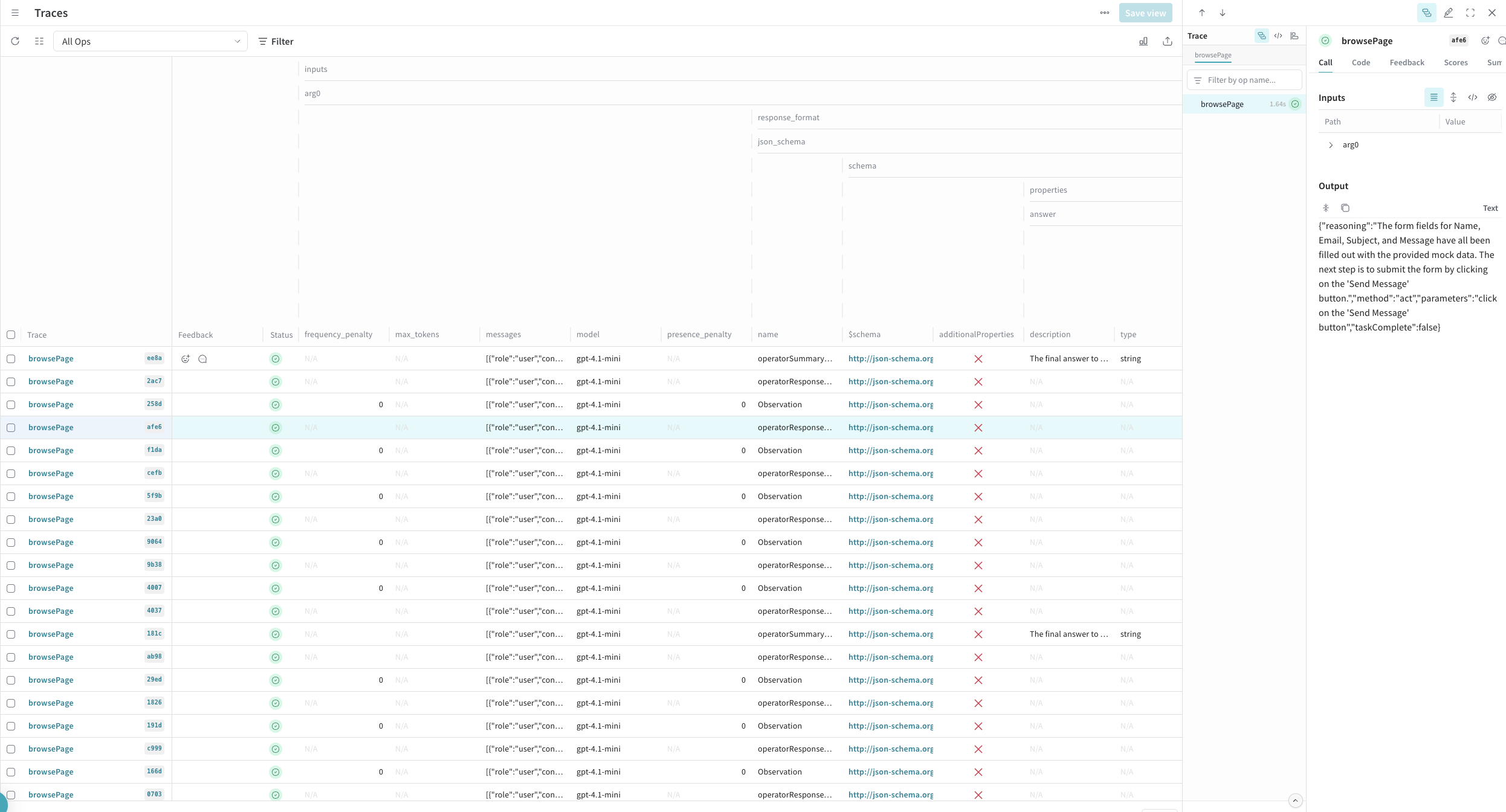Image resolution: width=1506 pixels, height=812 pixels.
Task: Go to the previous call with the up arrow
Action: 1201,13
